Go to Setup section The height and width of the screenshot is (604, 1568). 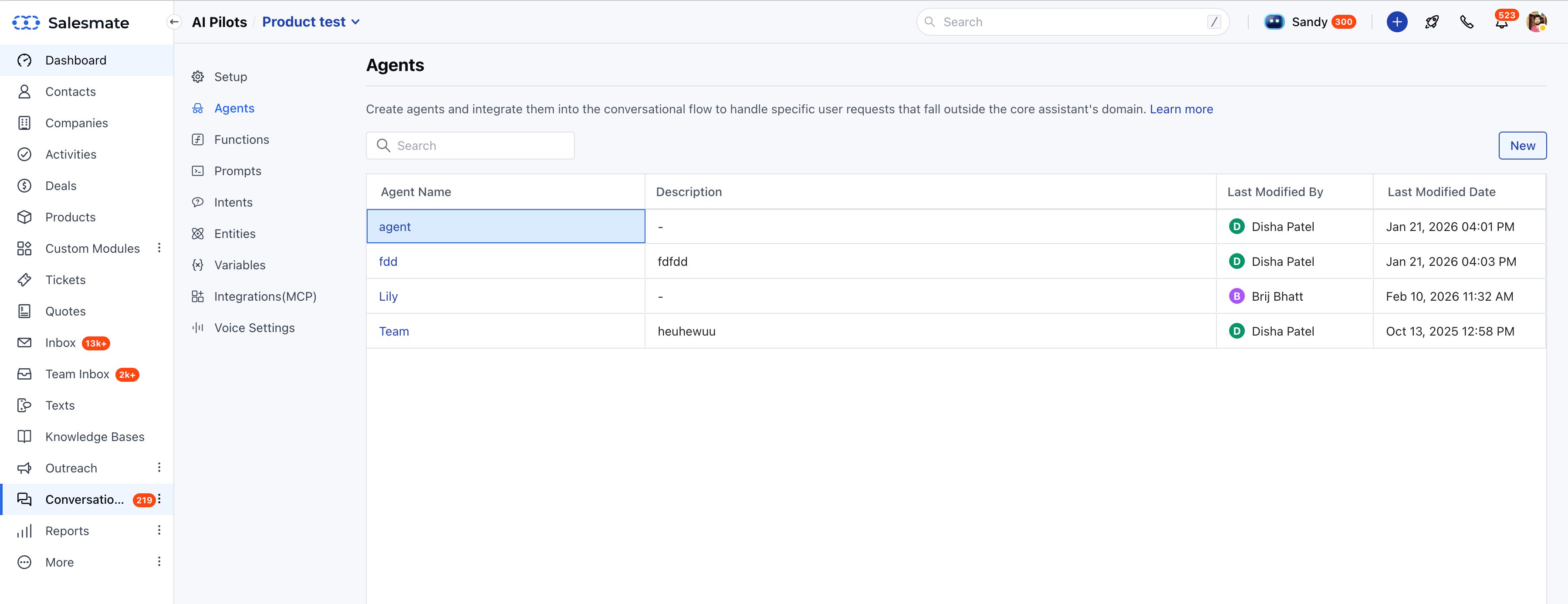pyautogui.click(x=231, y=77)
